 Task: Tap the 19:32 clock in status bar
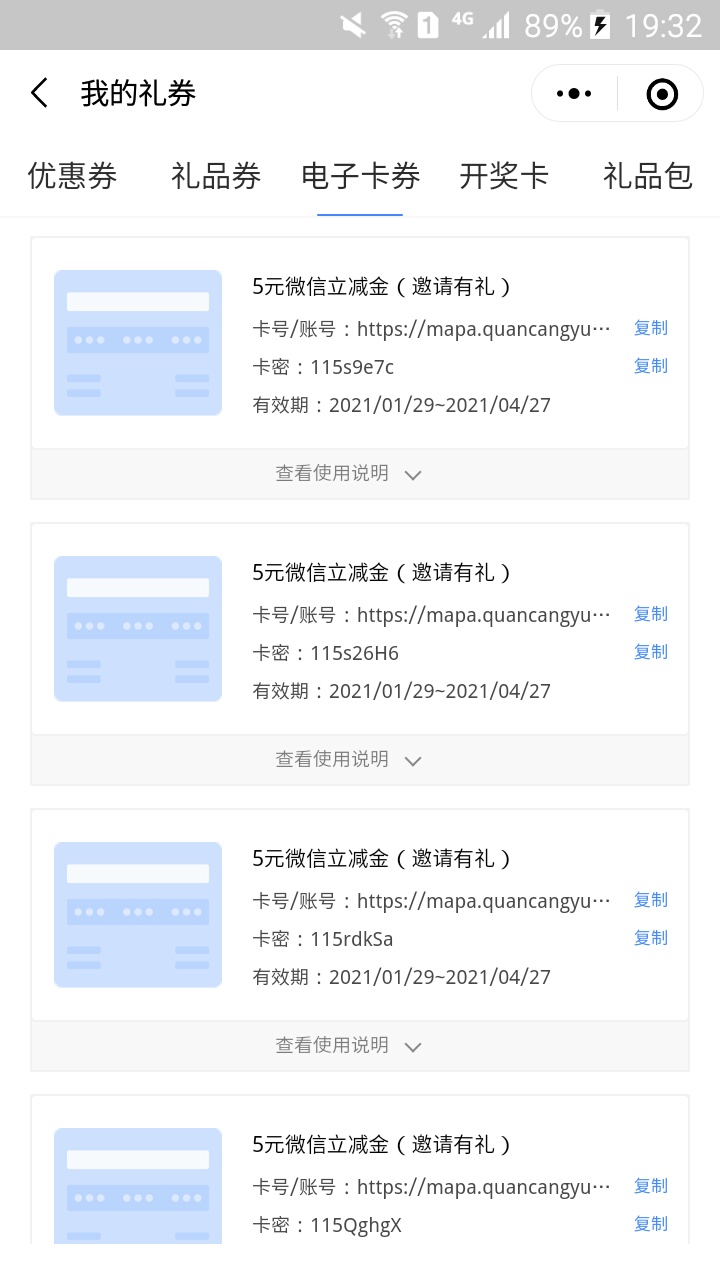[663, 25]
